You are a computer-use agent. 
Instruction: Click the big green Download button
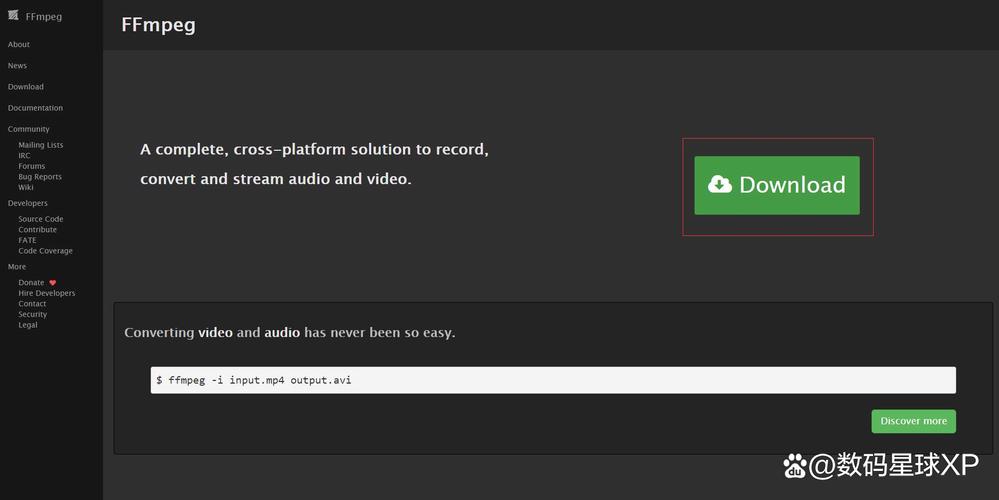click(x=777, y=185)
